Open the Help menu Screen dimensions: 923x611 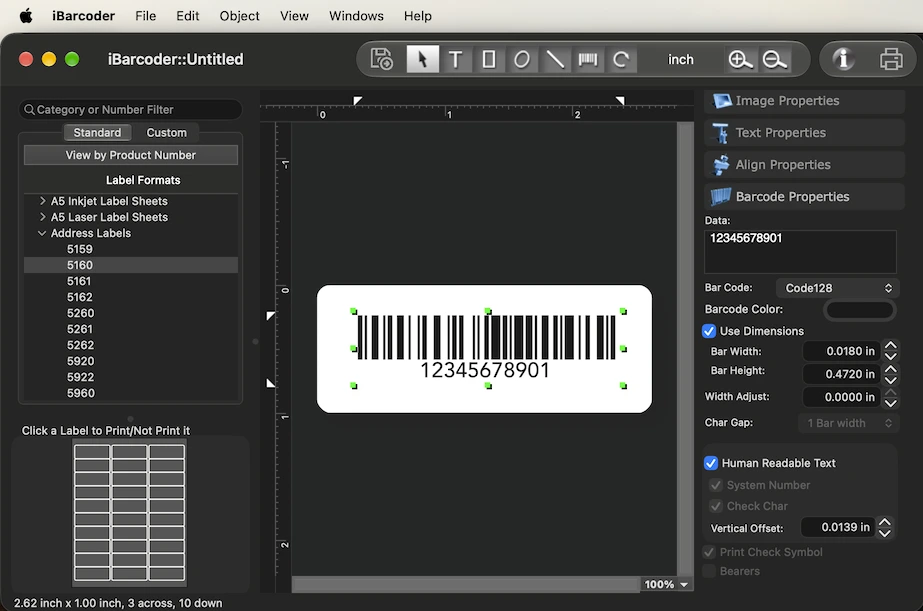[x=417, y=16]
